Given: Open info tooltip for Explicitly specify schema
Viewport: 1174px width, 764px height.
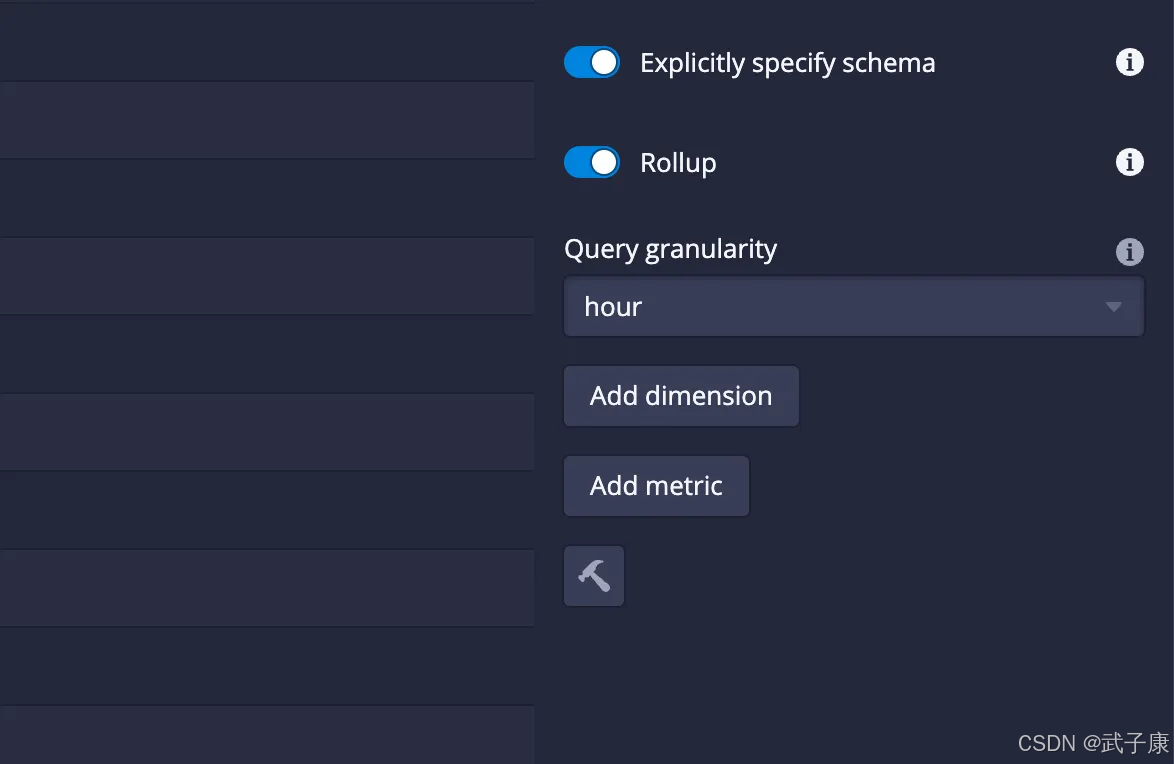Looking at the screenshot, I should point(1129,63).
